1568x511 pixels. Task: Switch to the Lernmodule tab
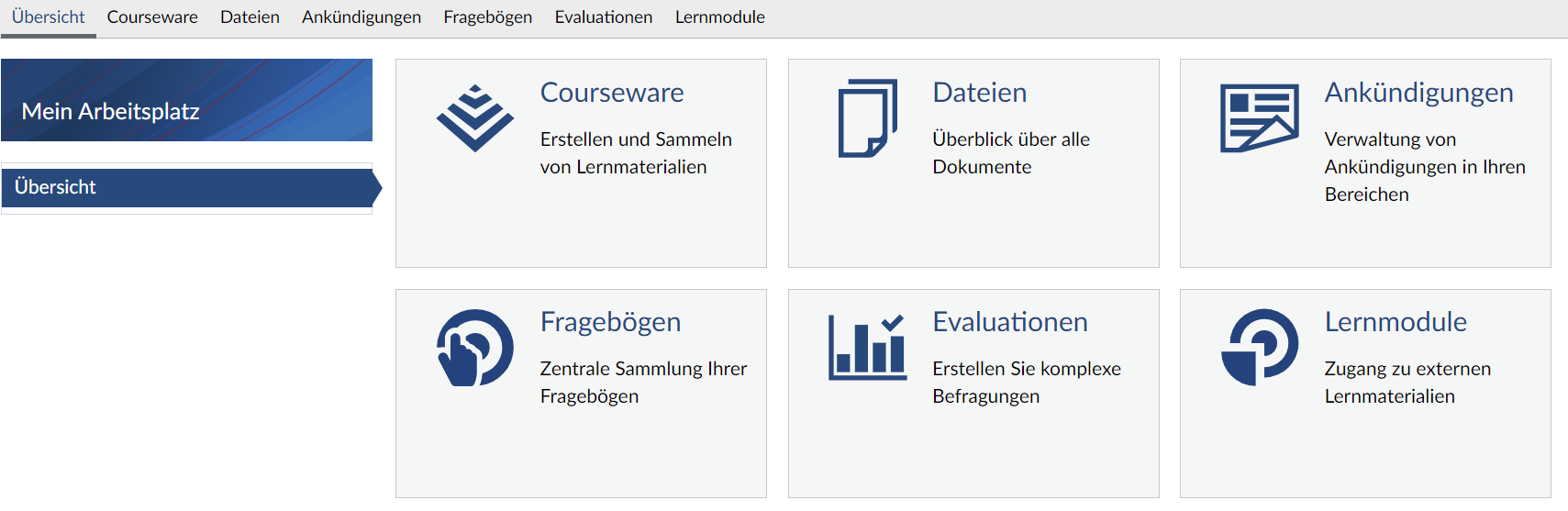pyautogui.click(x=720, y=17)
